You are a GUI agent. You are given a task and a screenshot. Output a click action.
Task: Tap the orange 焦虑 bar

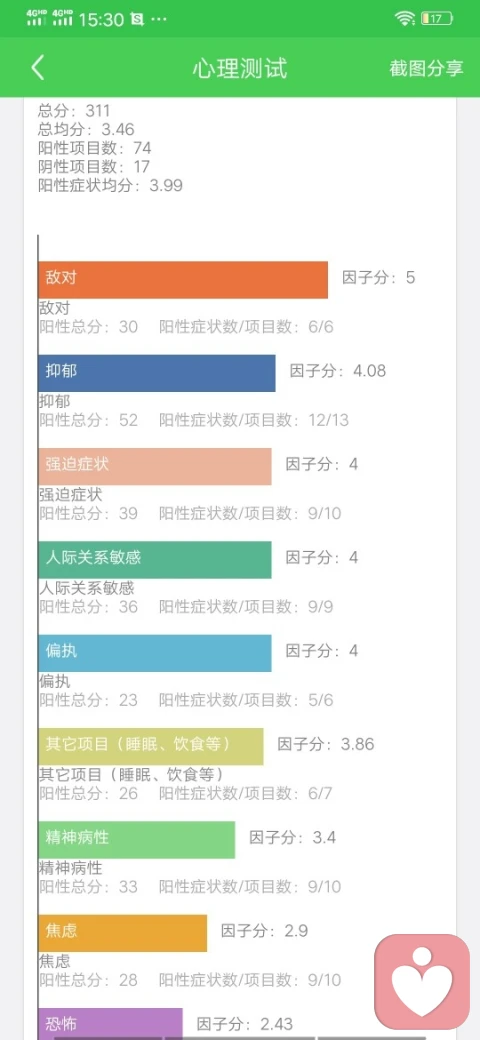pyautogui.click(x=123, y=933)
